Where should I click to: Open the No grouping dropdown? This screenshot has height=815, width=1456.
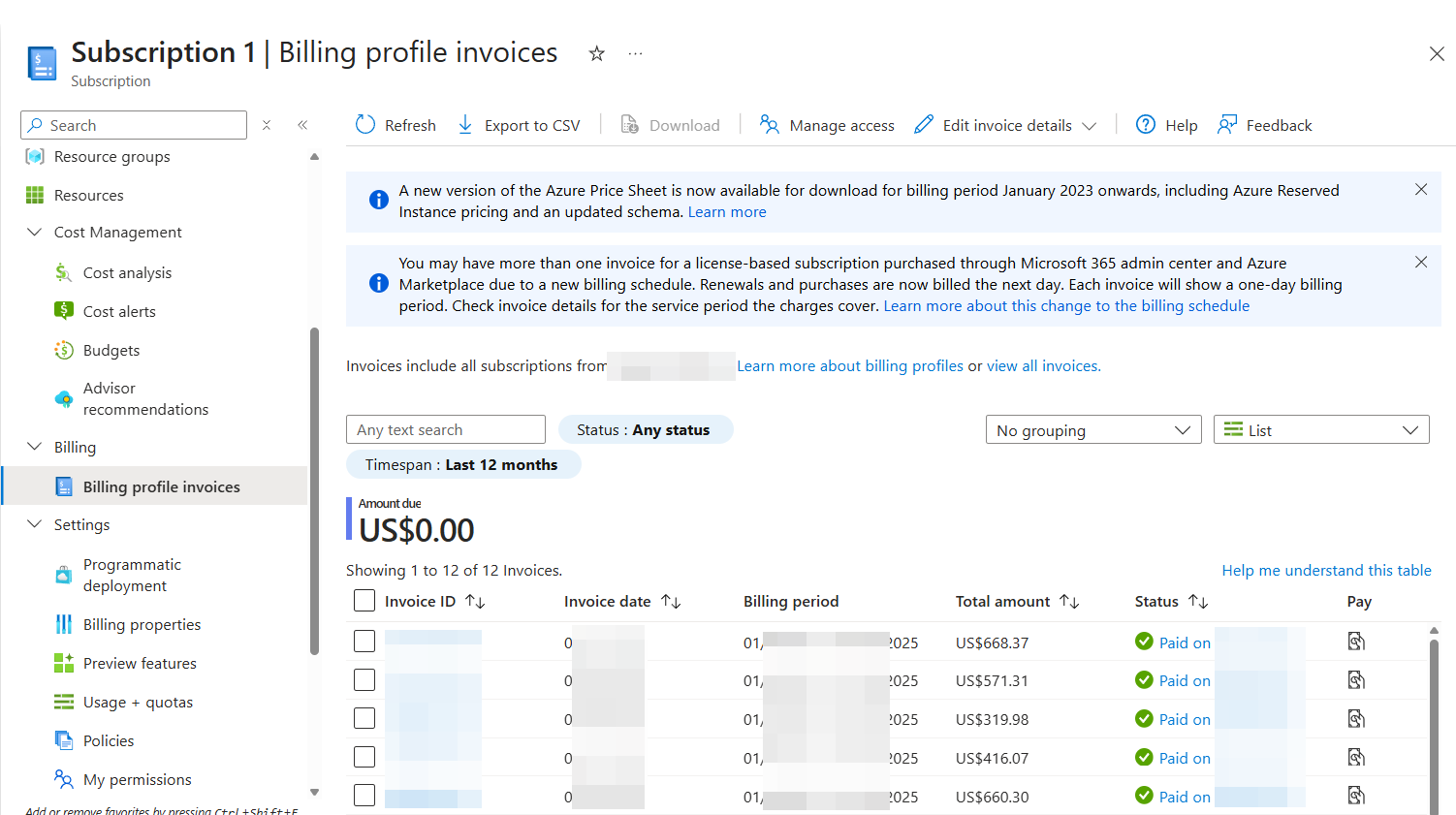click(1093, 429)
